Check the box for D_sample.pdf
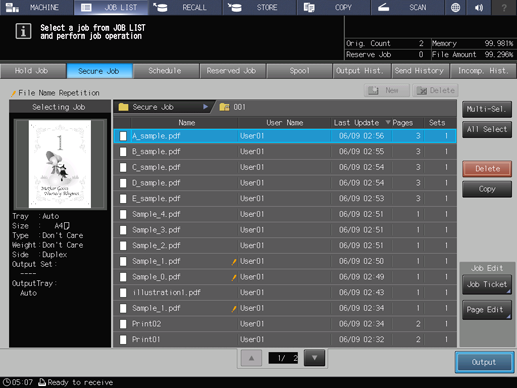This screenshot has height=388, width=517. [x=123, y=183]
